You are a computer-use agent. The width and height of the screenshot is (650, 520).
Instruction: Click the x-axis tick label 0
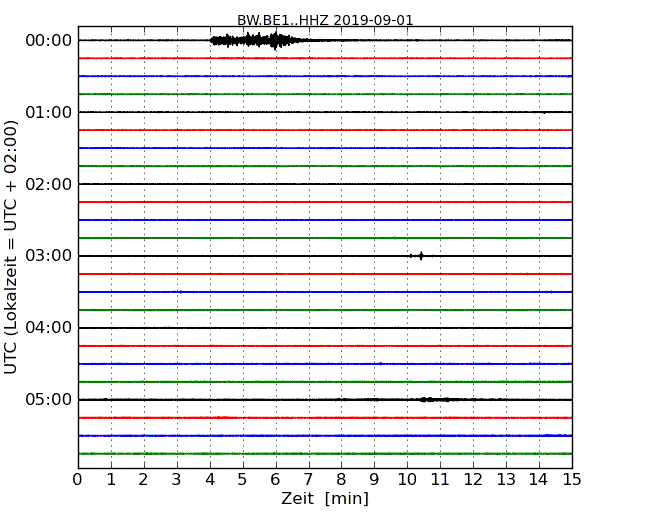(78, 479)
